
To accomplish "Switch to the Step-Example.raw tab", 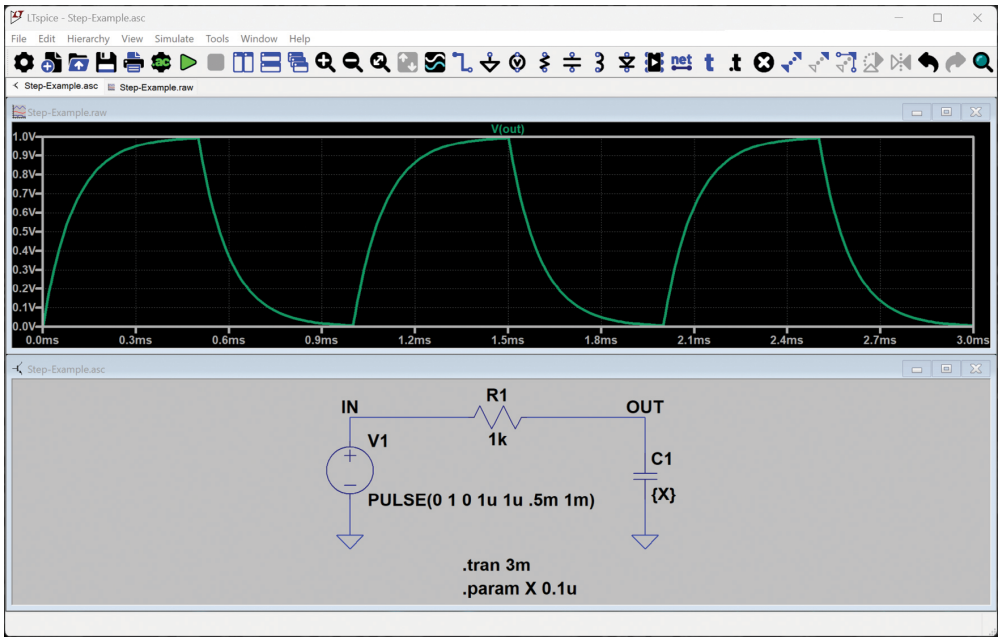I will [x=155, y=87].
